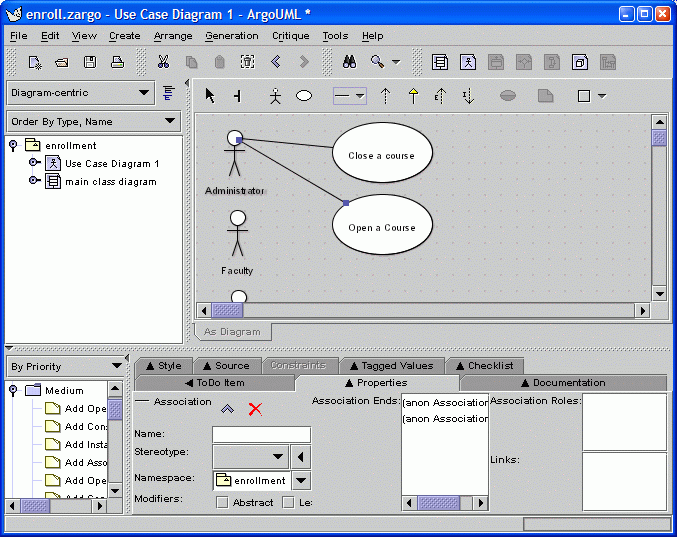Click the Copy icon in toolbar
Screen dimensions: 677x537
click(x=191, y=62)
